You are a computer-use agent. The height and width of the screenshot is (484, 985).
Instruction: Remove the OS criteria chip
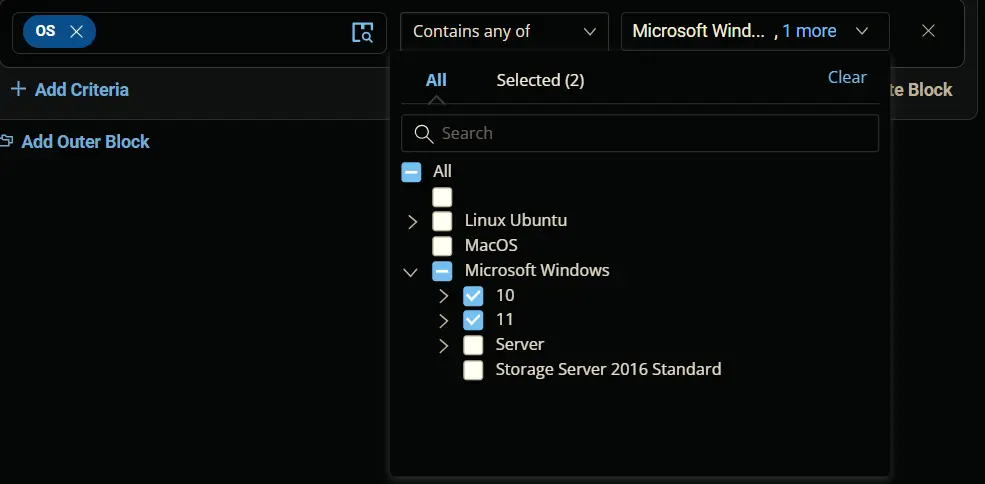tap(77, 31)
